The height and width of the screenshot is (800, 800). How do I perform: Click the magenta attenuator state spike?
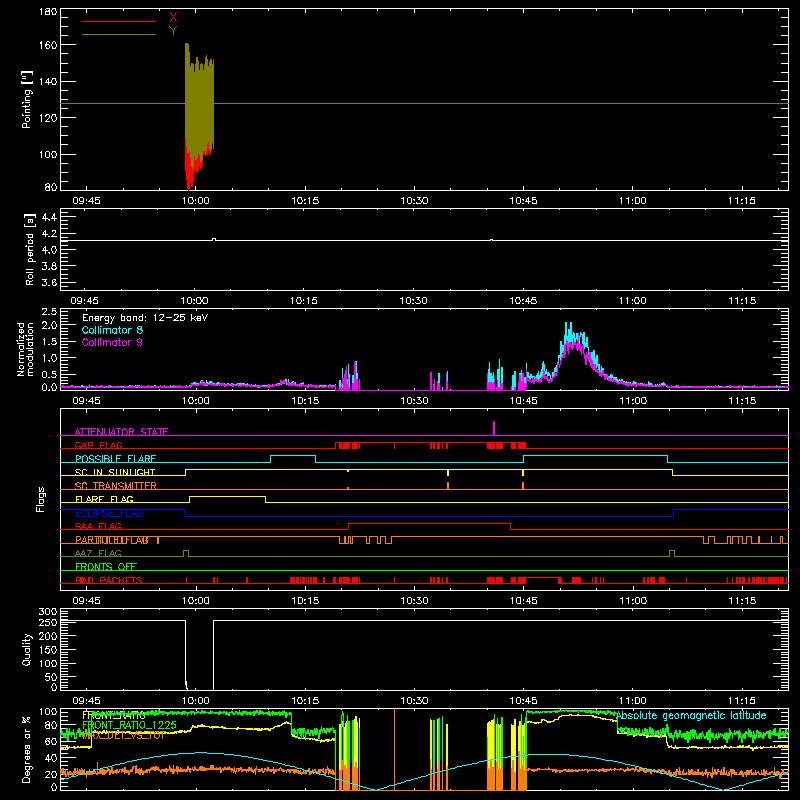(494, 428)
